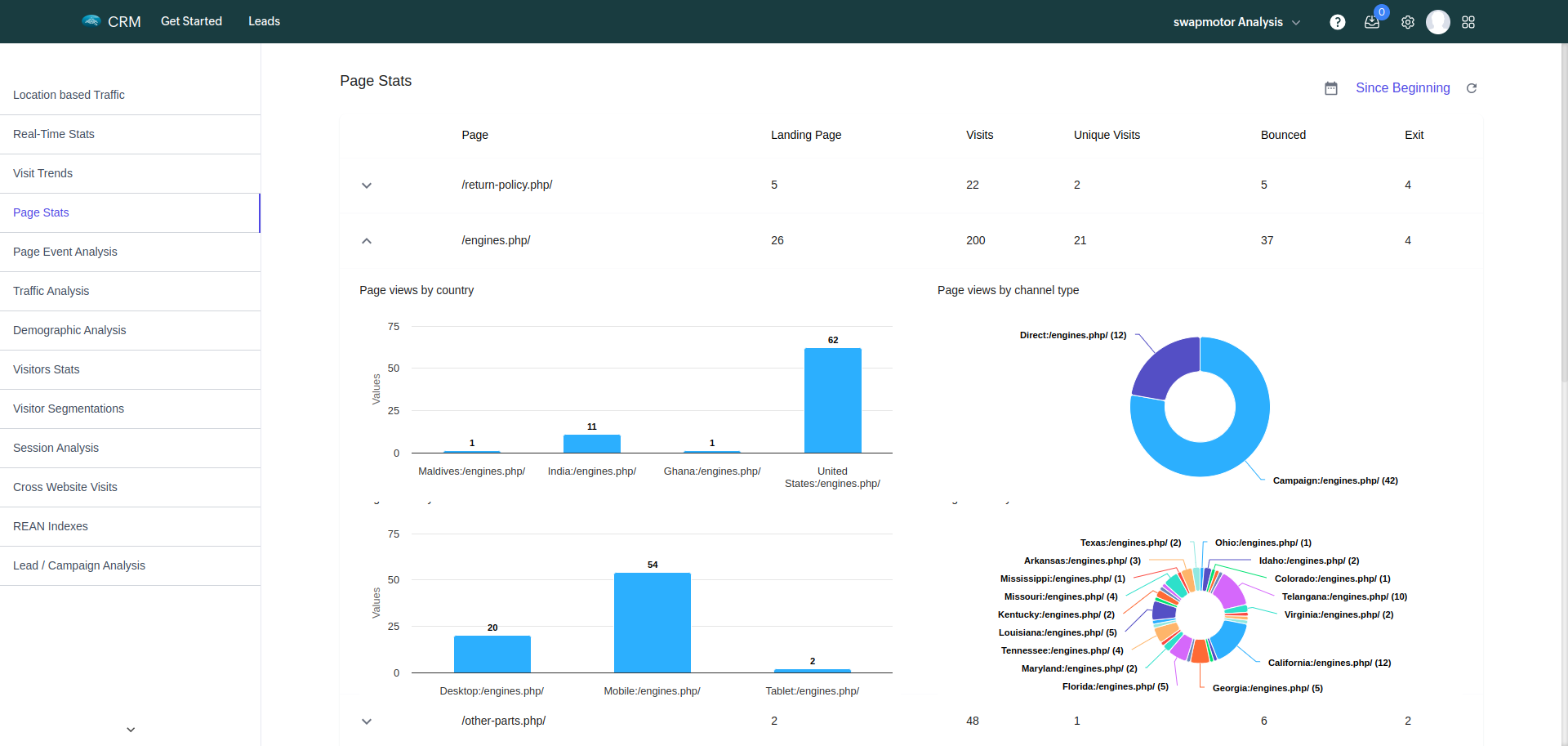
Task: Click /return-policy.php/ page name
Action: coord(506,185)
